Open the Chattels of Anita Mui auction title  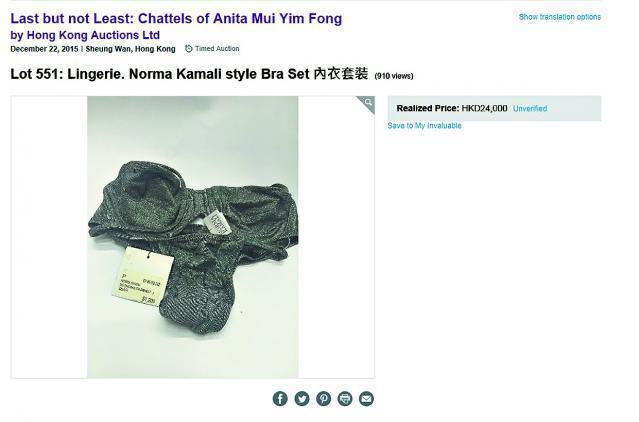pos(176,18)
